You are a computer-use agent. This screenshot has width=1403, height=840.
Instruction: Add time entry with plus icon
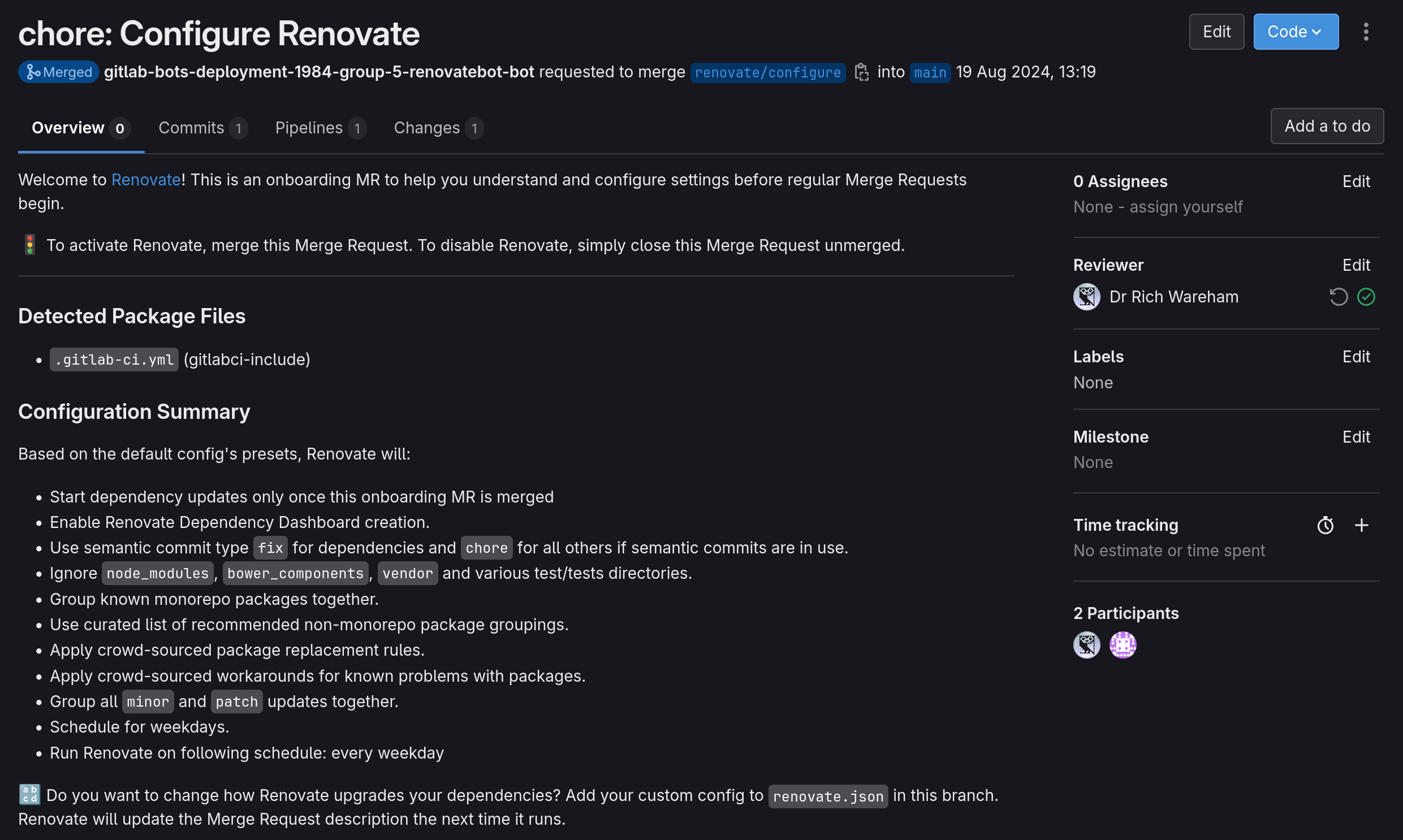pyautogui.click(x=1361, y=525)
